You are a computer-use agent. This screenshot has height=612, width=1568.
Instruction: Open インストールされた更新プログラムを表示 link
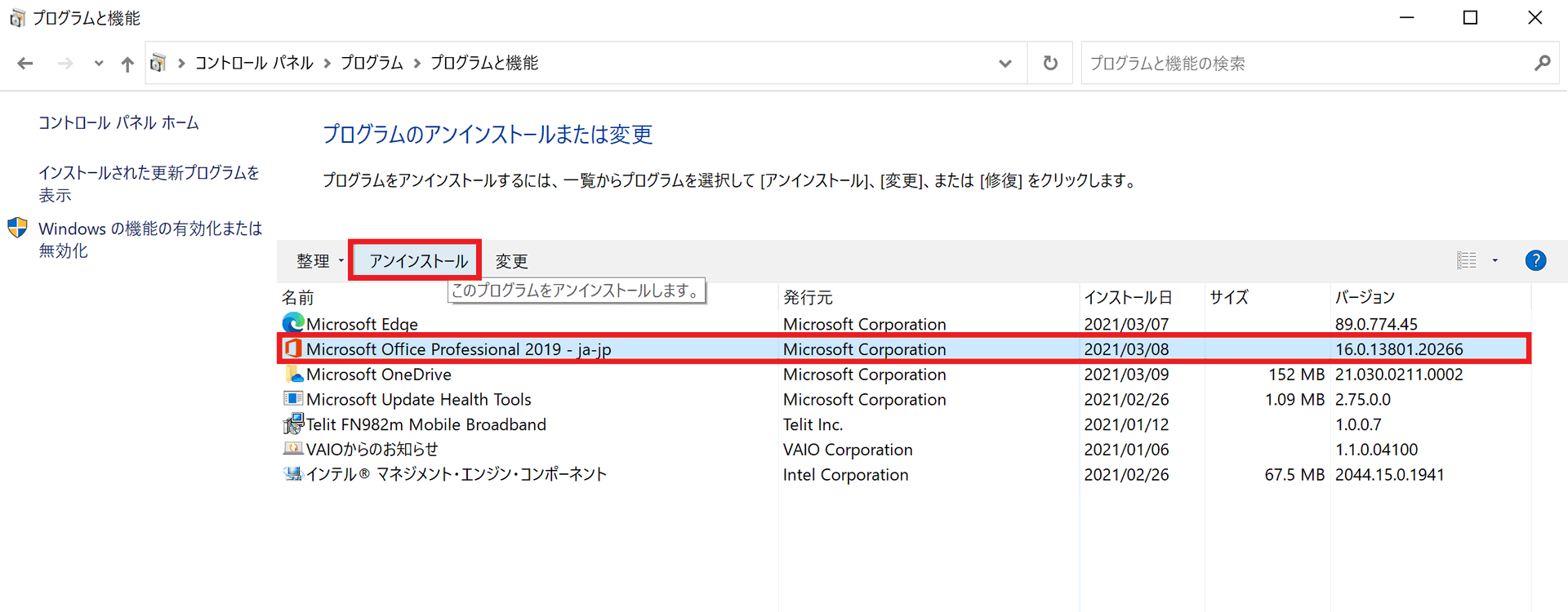click(149, 184)
